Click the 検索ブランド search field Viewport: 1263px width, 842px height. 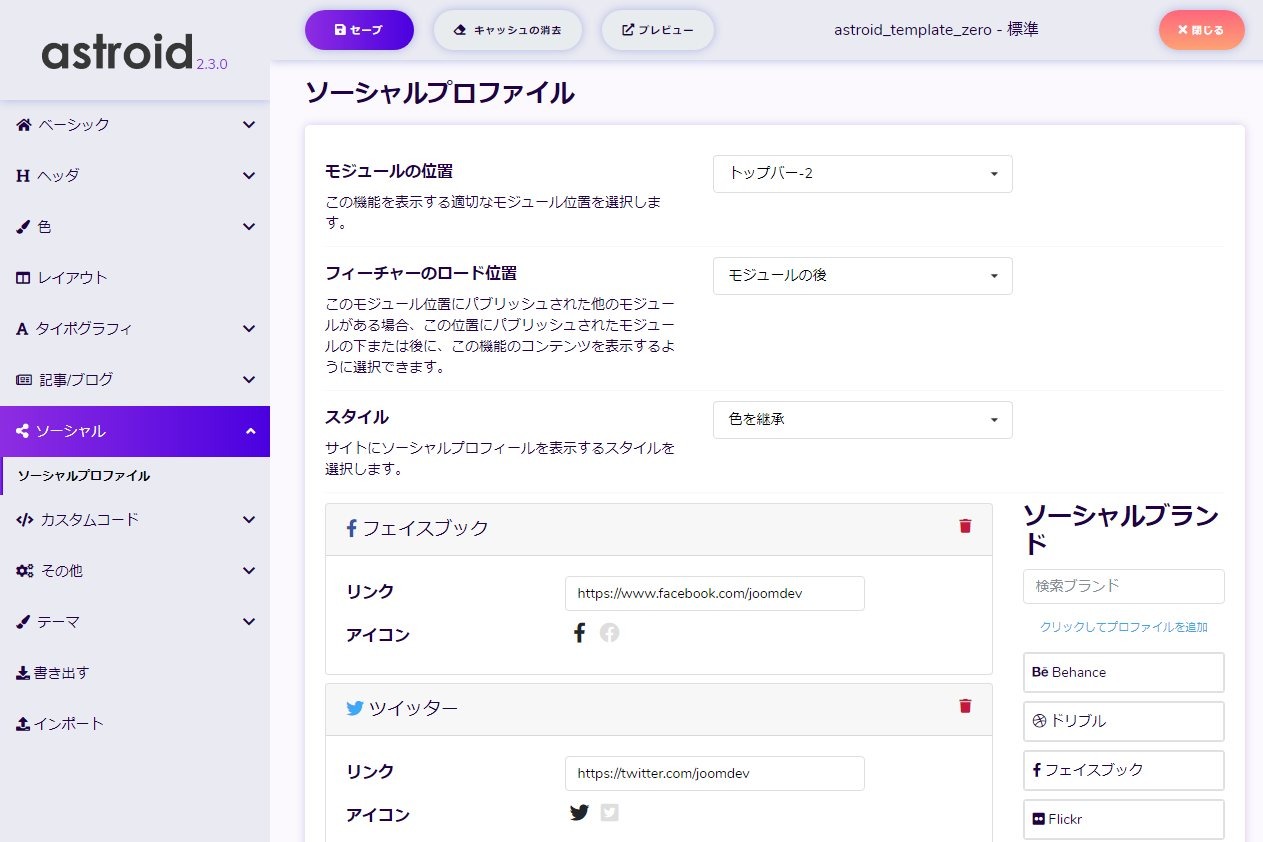(1123, 586)
